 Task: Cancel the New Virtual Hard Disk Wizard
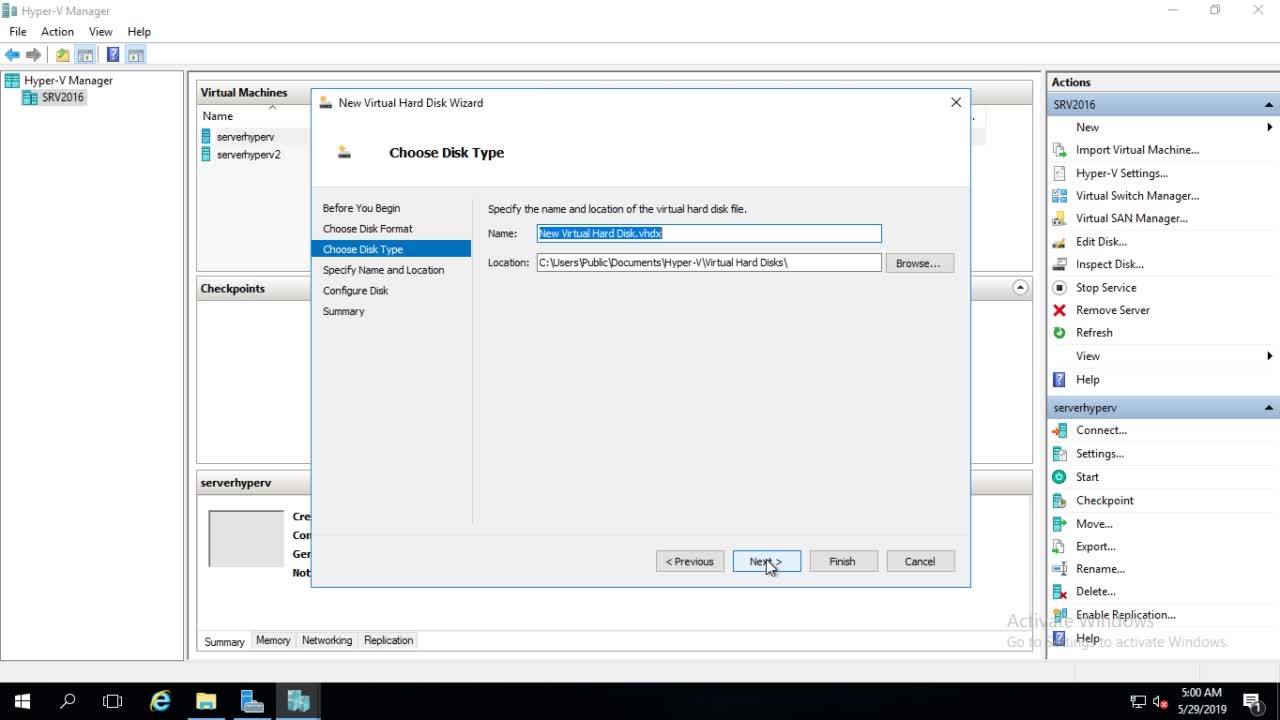click(x=920, y=561)
